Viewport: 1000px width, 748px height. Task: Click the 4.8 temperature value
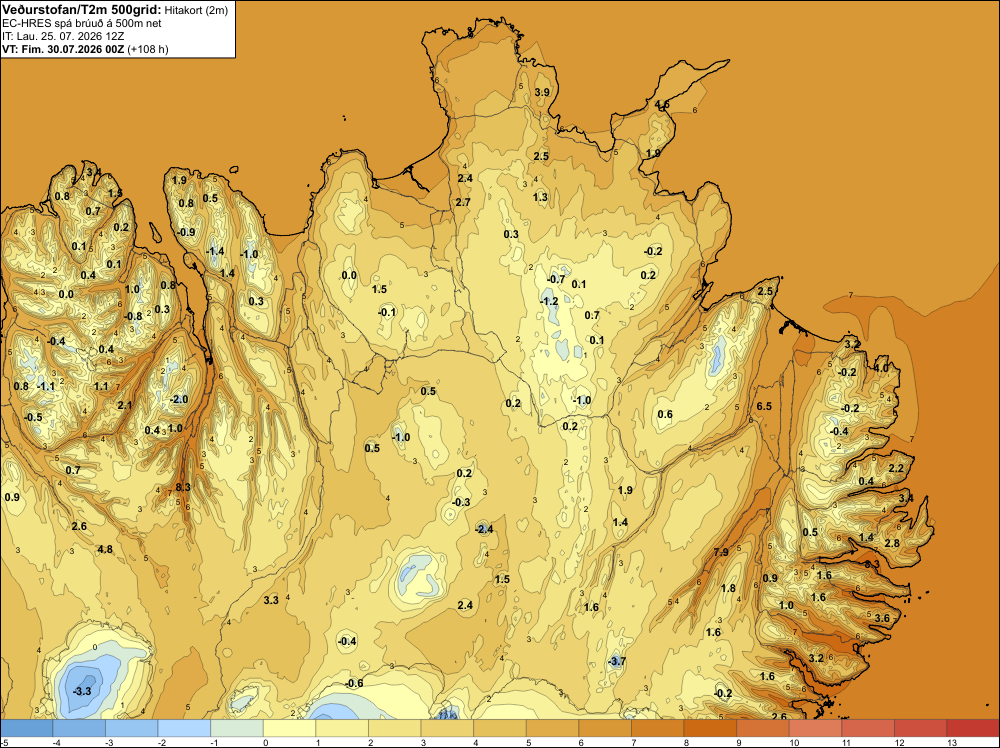[105, 549]
